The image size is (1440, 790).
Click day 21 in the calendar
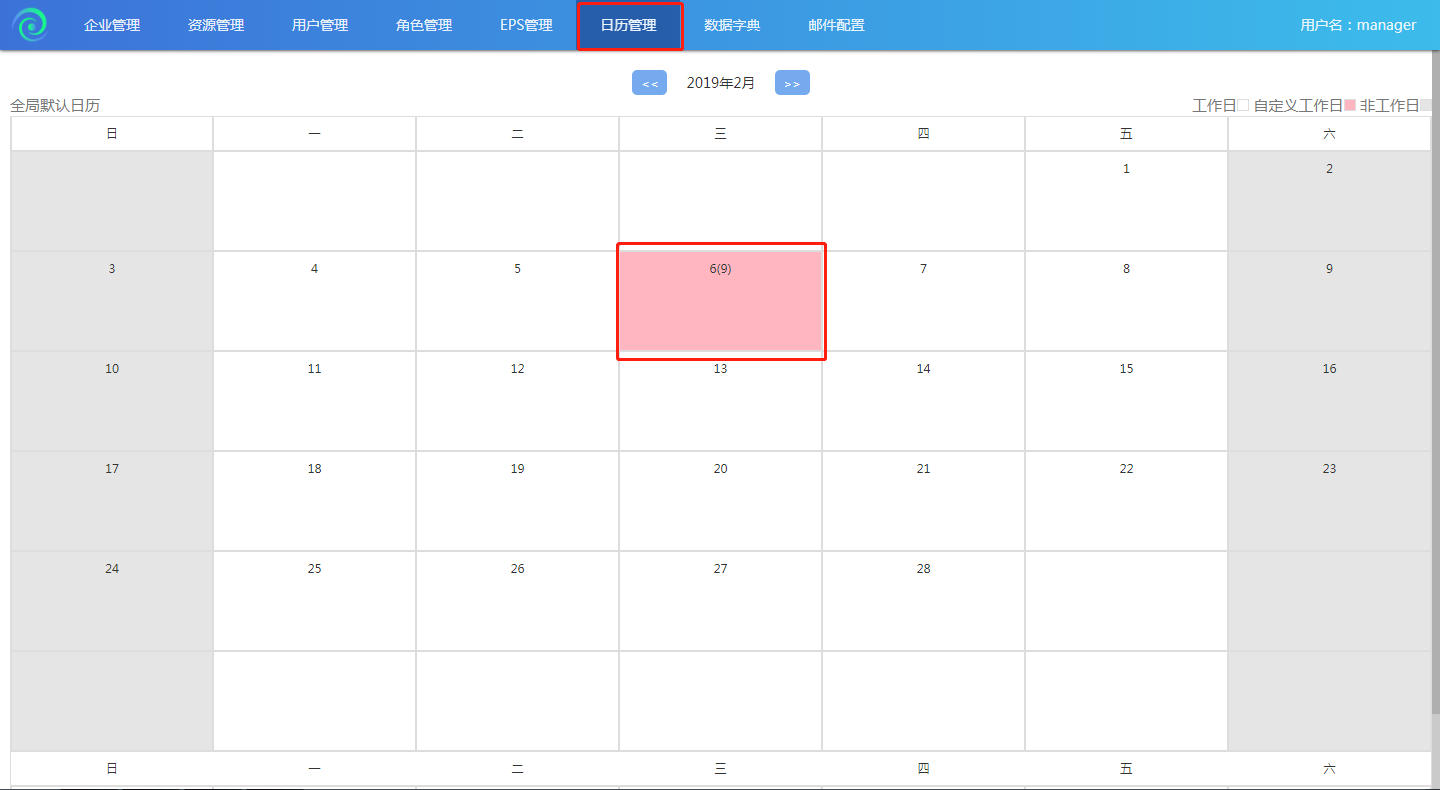(923, 501)
